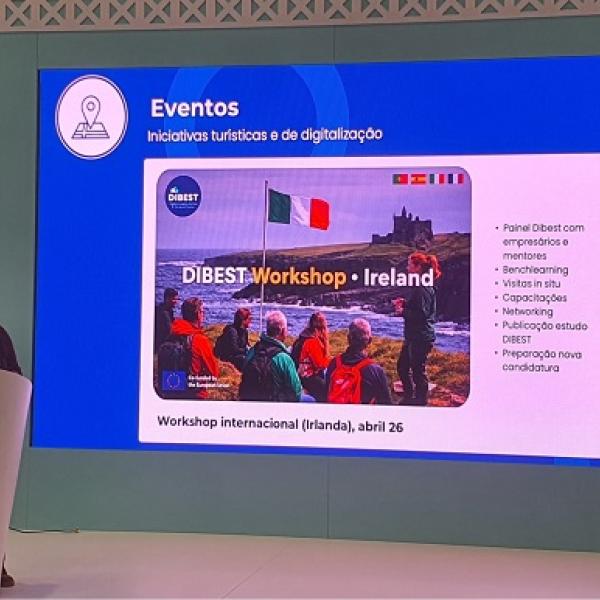Click the European Union flag logo
The width and height of the screenshot is (600, 600).
(171, 379)
